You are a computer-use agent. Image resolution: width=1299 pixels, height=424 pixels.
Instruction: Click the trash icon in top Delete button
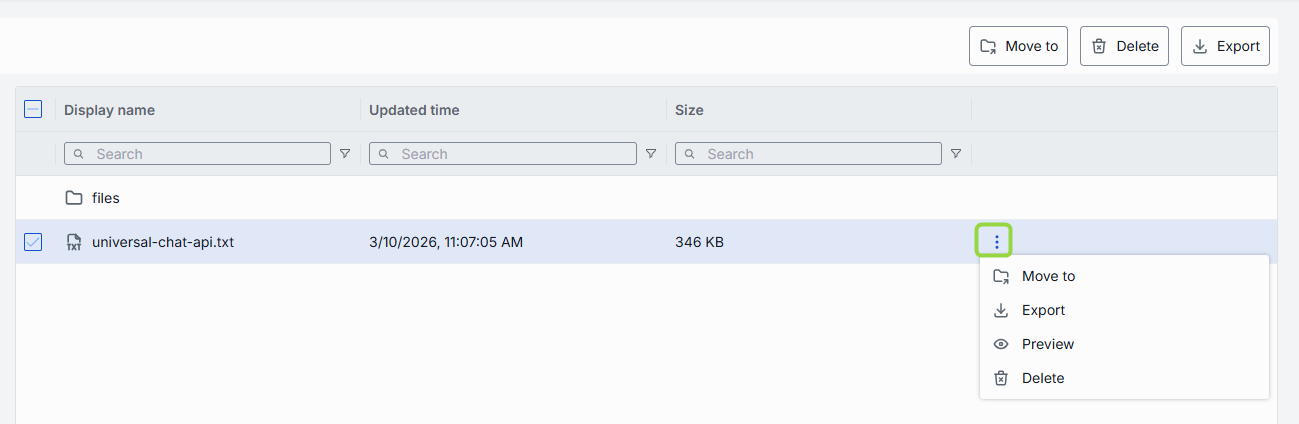click(x=1099, y=46)
